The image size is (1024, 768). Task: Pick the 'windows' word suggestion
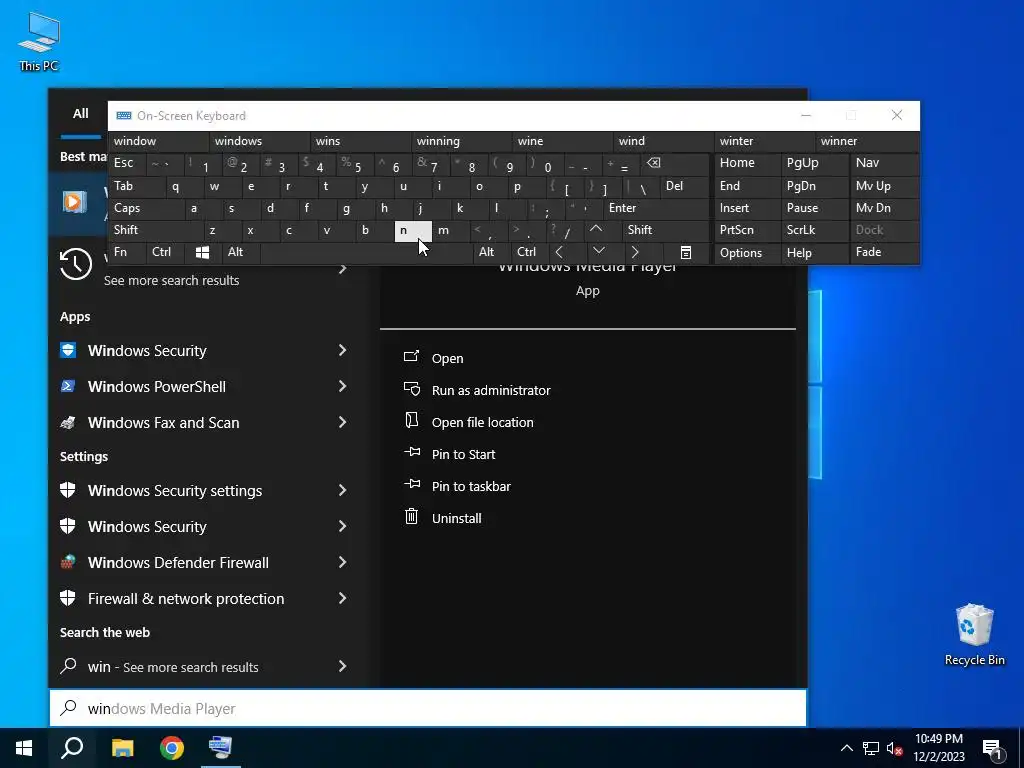260,141
